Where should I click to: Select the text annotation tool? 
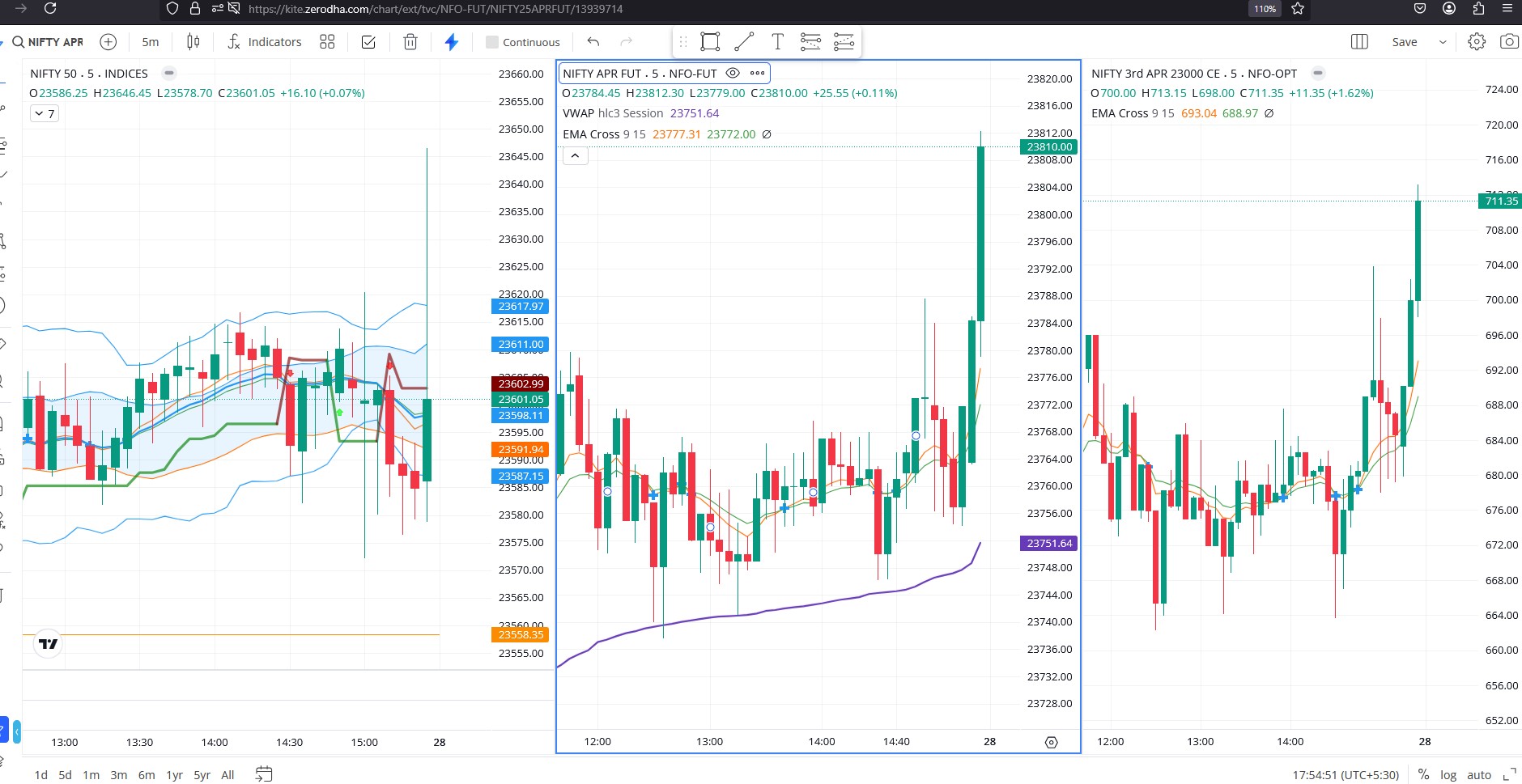coord(777,42)
